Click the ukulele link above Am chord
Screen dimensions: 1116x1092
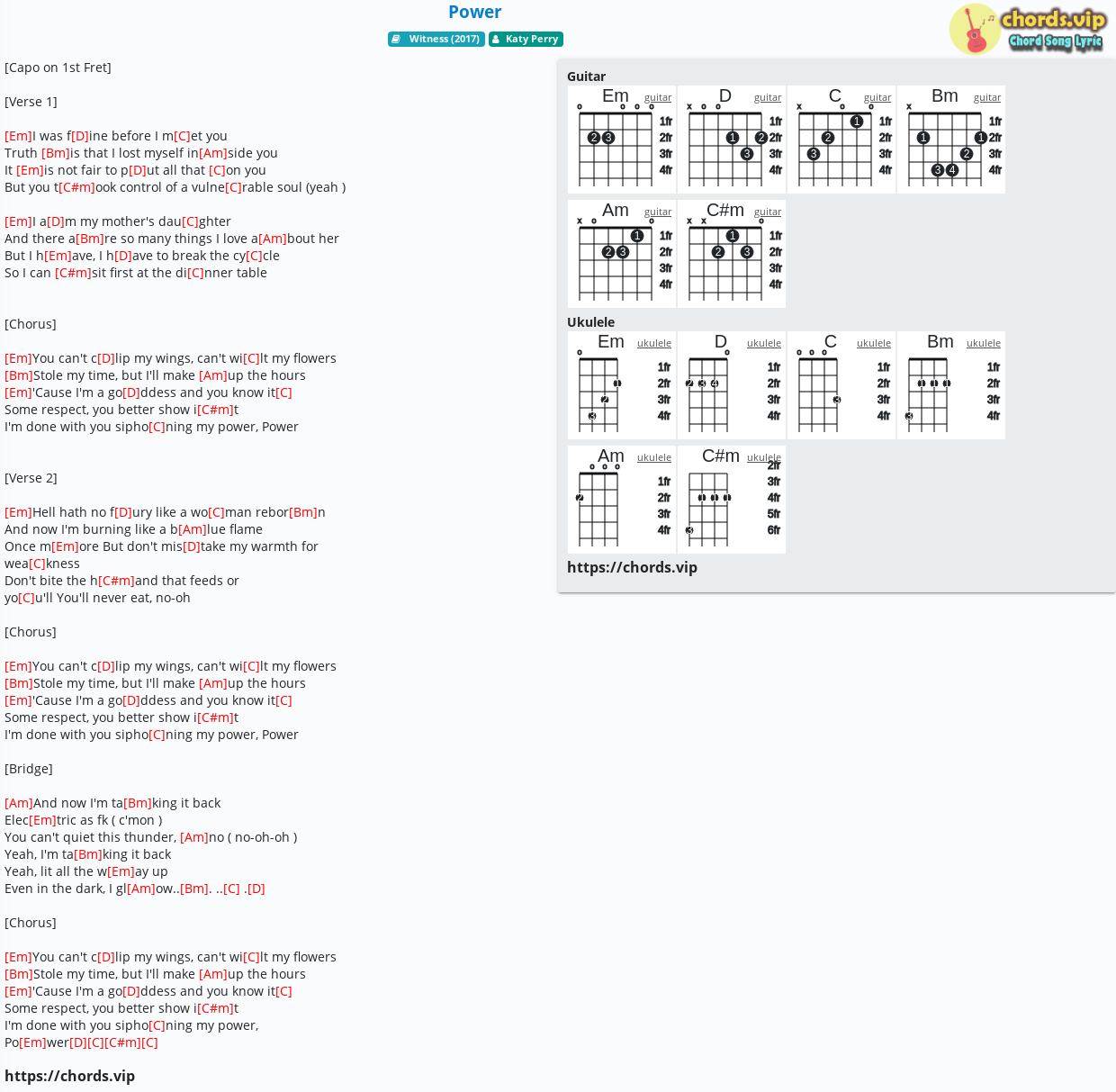tap(654, 457)
